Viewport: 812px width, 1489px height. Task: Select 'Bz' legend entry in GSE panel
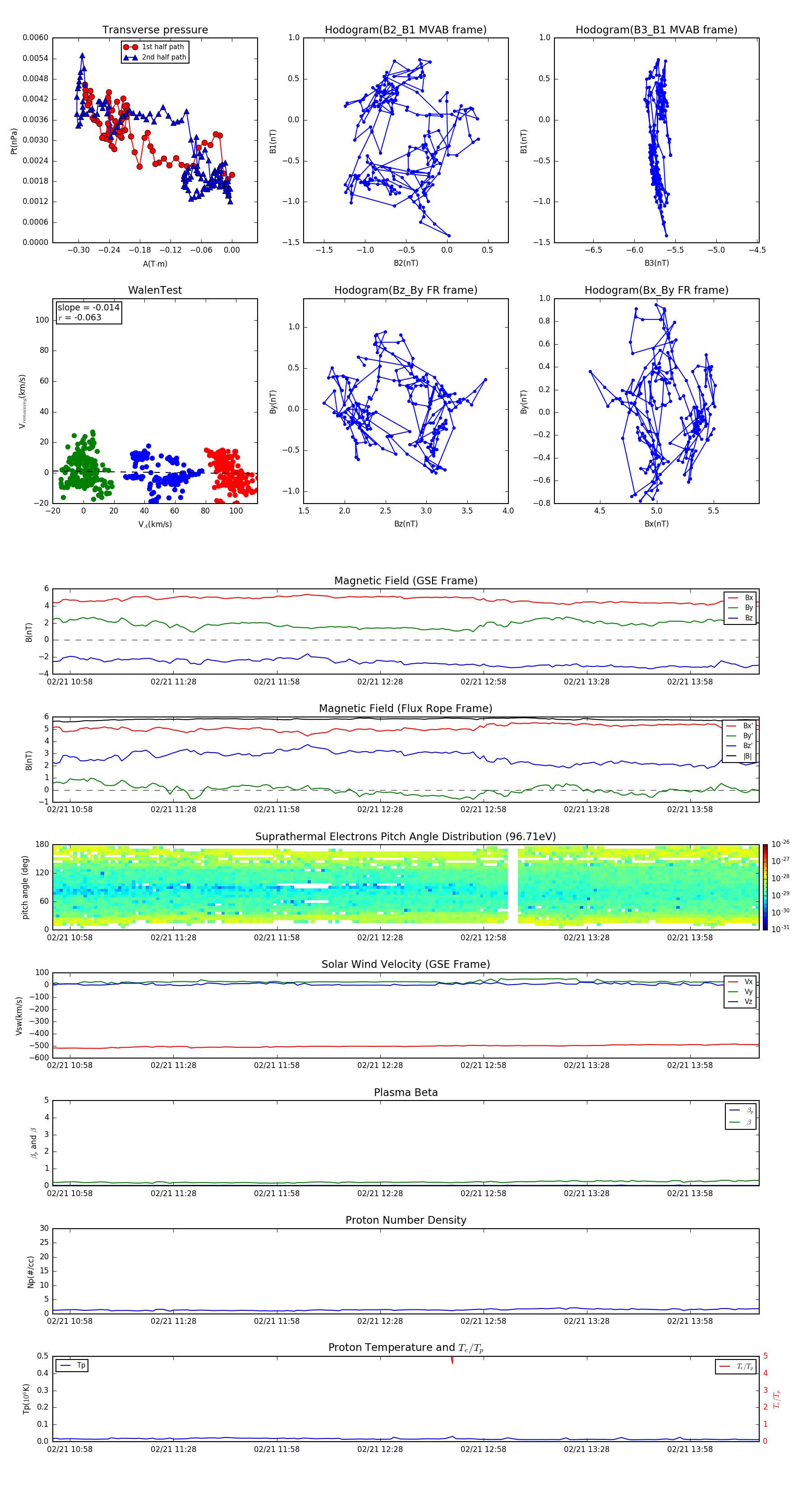click(x=741, y=618)
